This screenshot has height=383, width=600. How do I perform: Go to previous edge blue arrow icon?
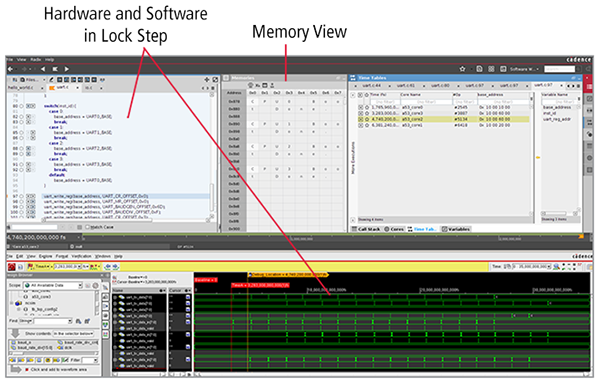click(x=108, y=266)
